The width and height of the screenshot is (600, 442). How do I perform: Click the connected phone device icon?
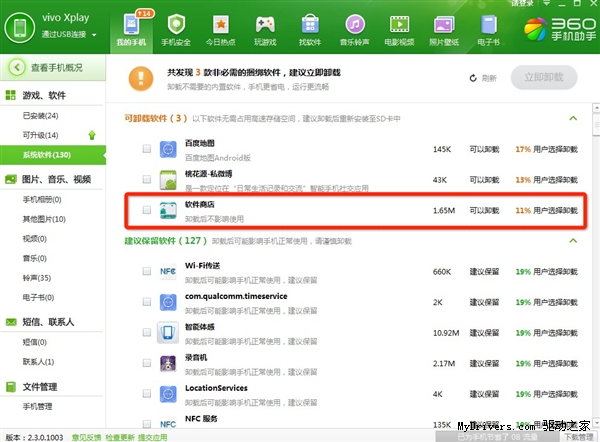pos(20,28)
